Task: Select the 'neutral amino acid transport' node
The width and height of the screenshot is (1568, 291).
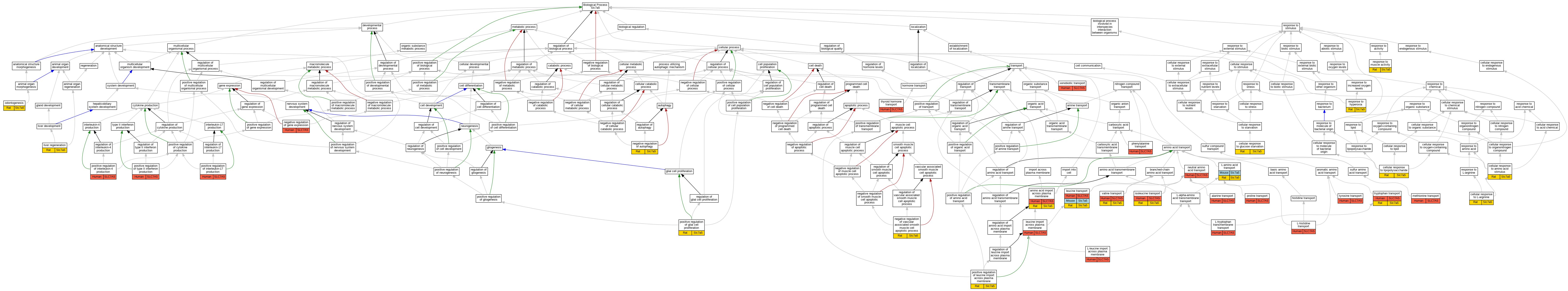Action: tap(1196, 171)
